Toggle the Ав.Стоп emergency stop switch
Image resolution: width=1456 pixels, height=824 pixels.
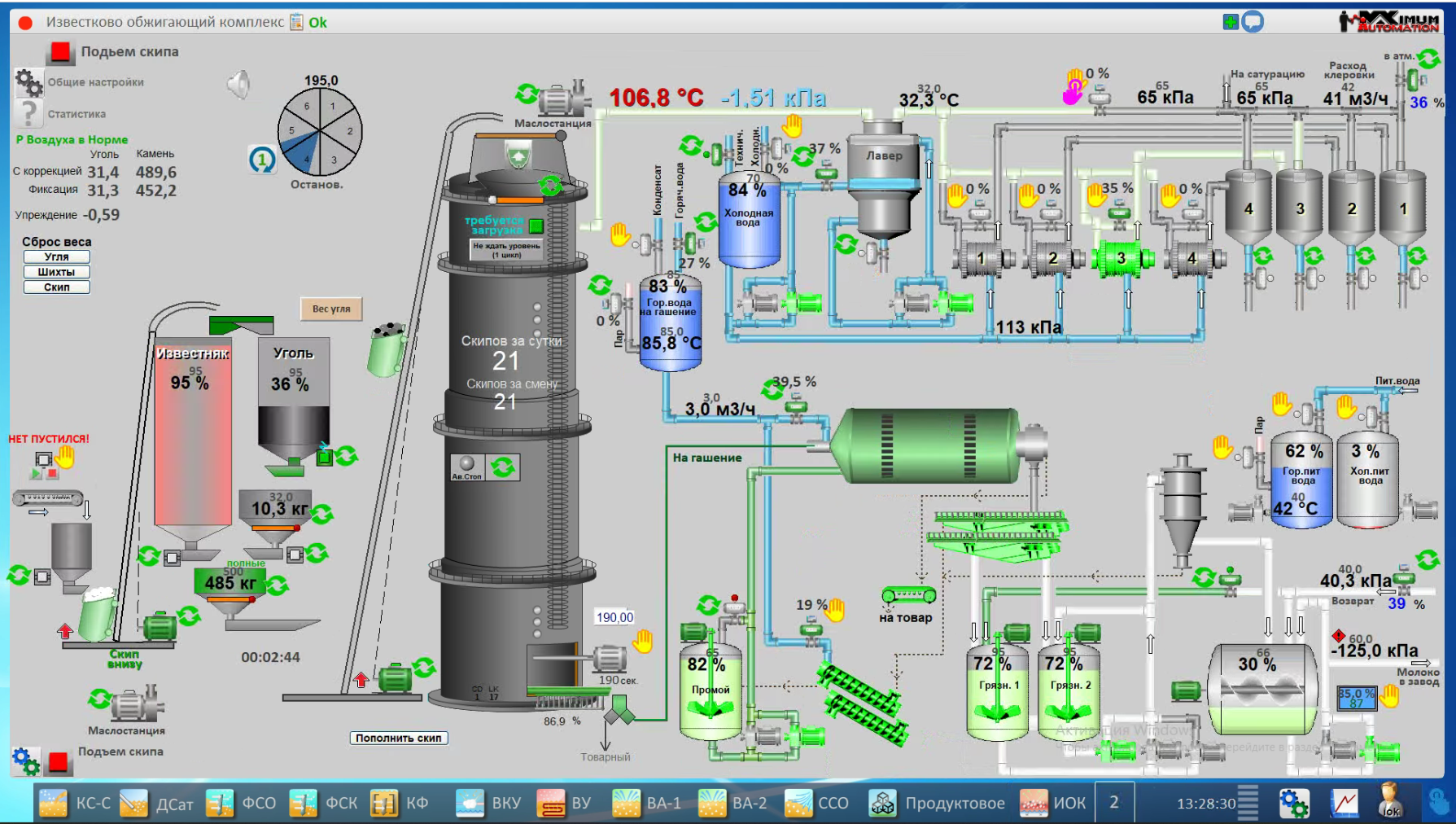467,467
